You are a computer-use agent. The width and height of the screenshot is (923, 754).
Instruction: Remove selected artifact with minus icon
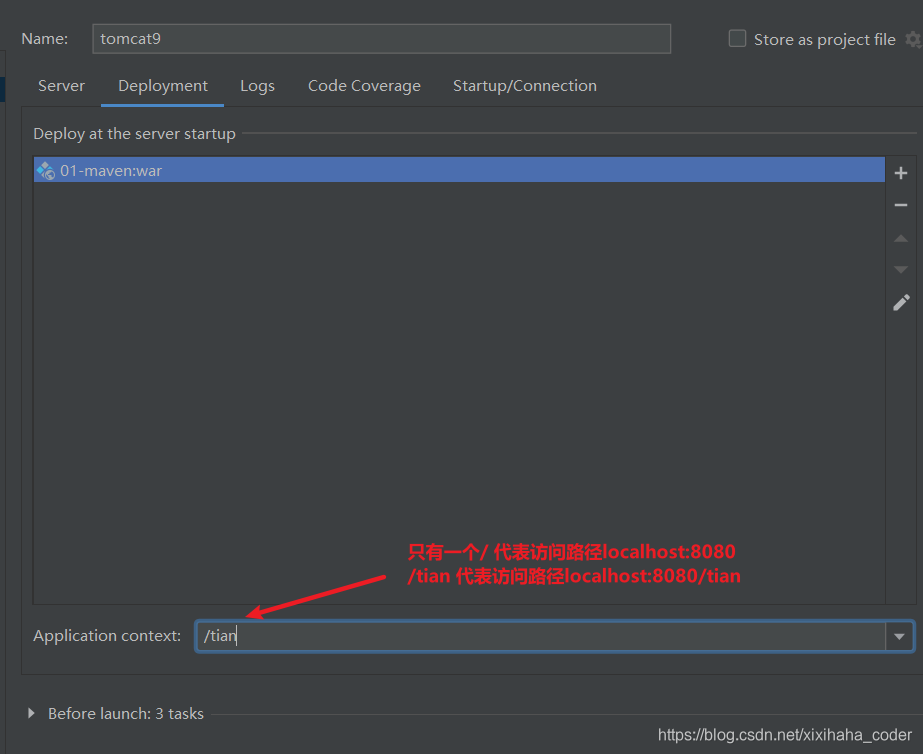(901, 205)
